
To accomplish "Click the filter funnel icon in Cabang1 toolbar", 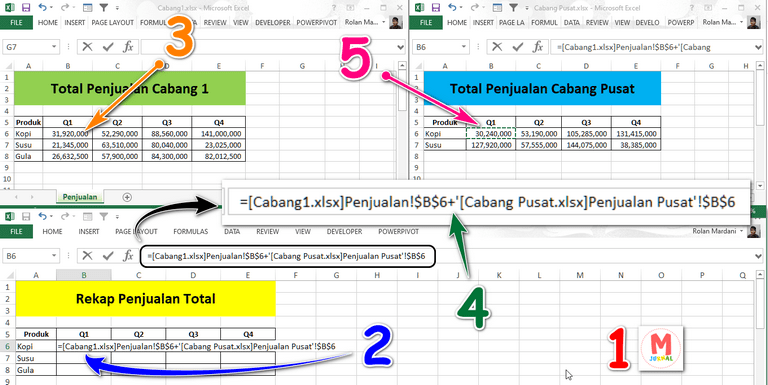I will 103,7.
